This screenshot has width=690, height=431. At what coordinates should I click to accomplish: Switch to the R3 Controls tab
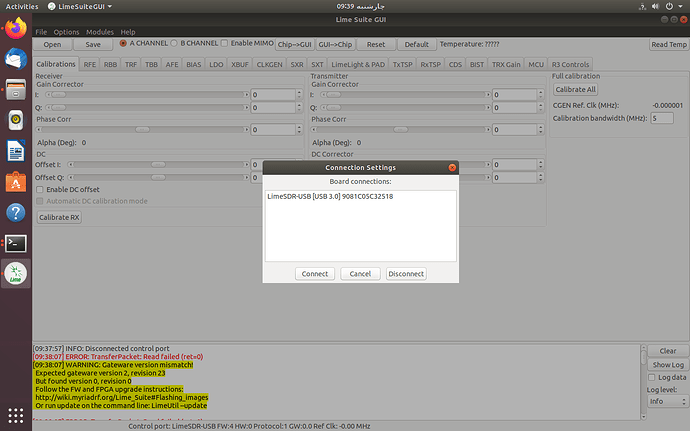click(570, 64)
